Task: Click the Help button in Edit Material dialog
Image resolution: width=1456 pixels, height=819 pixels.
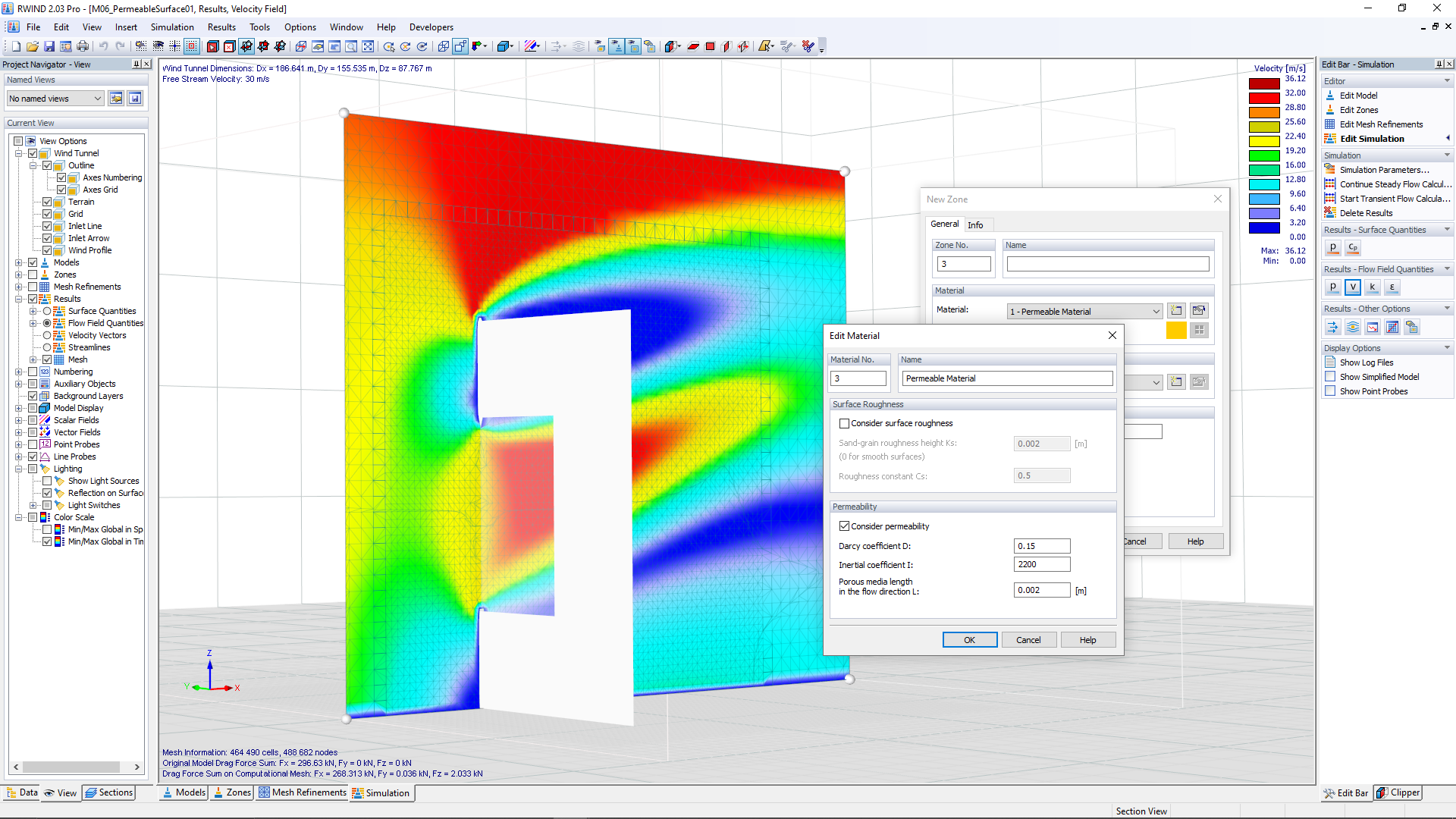Action: pyautogui.click(x=1088, y=639)
